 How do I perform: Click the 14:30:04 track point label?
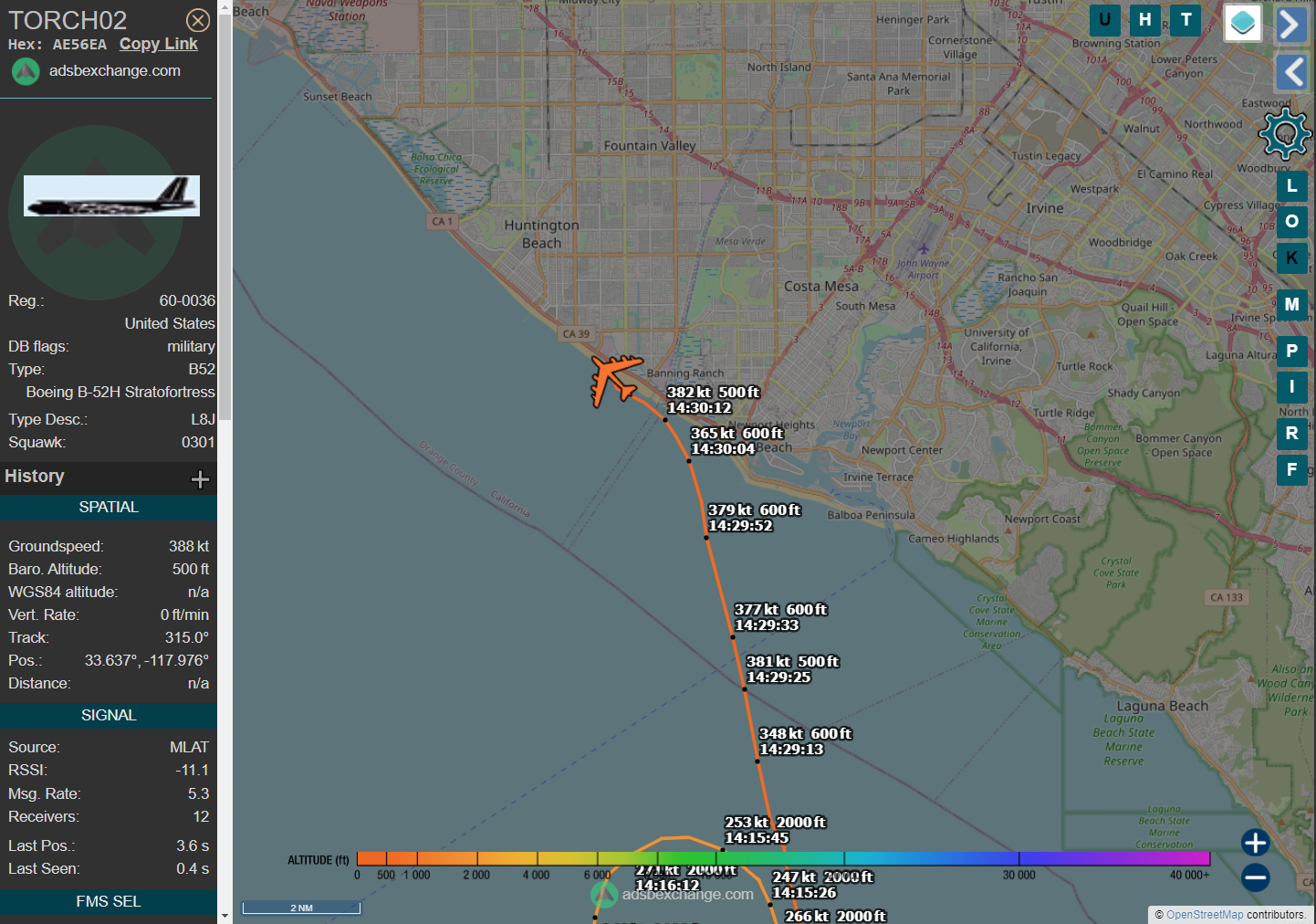click(x=736, y=441)
